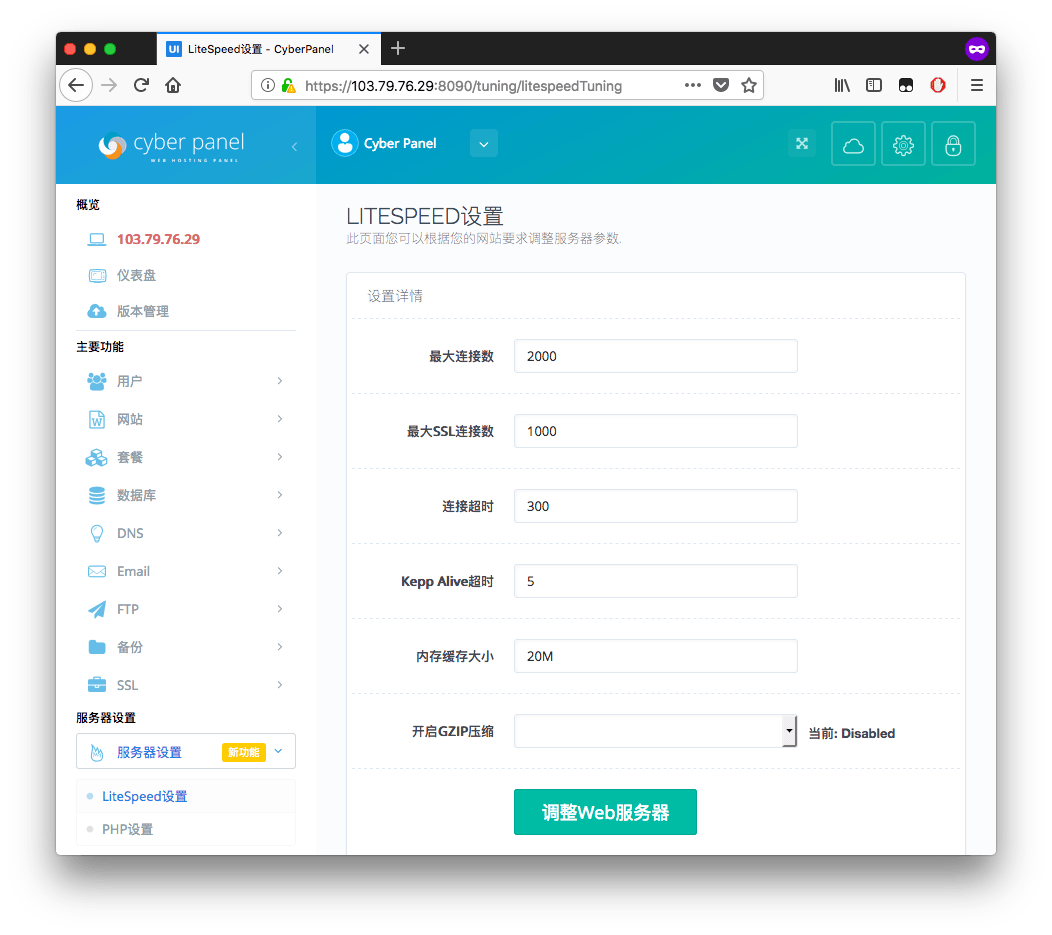The height and width of the screenshot is (935, 1052).
Task: Open a new browser tab
Action: tap(398, 48)
